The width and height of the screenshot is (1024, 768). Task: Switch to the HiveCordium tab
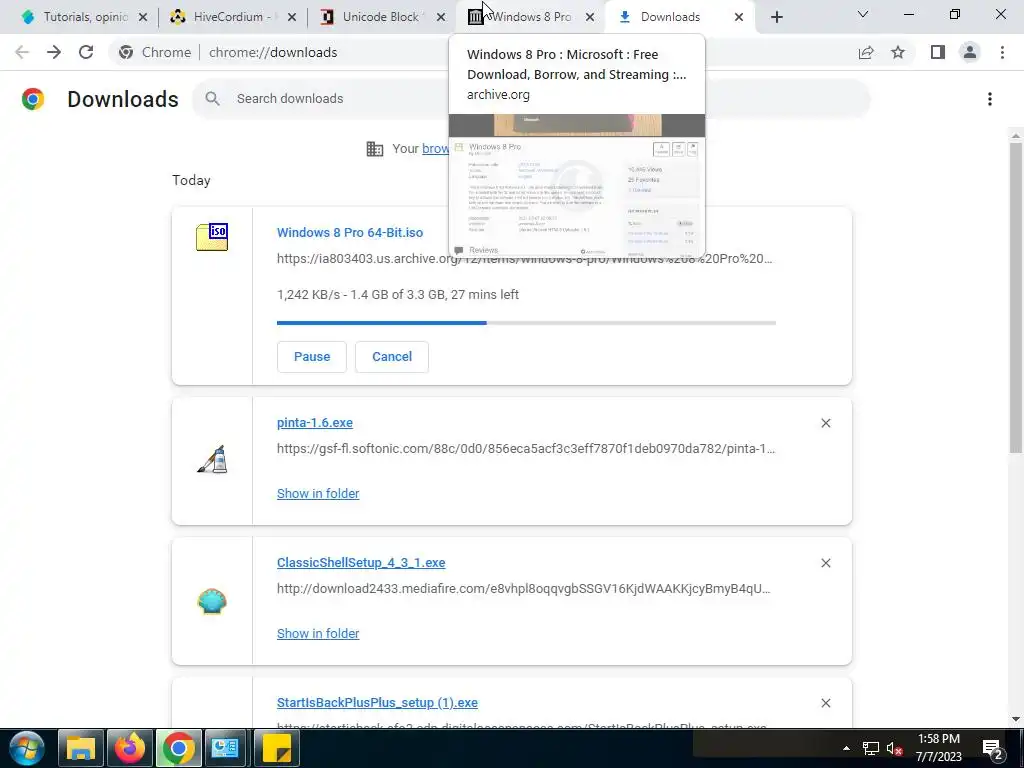point(232,17)
